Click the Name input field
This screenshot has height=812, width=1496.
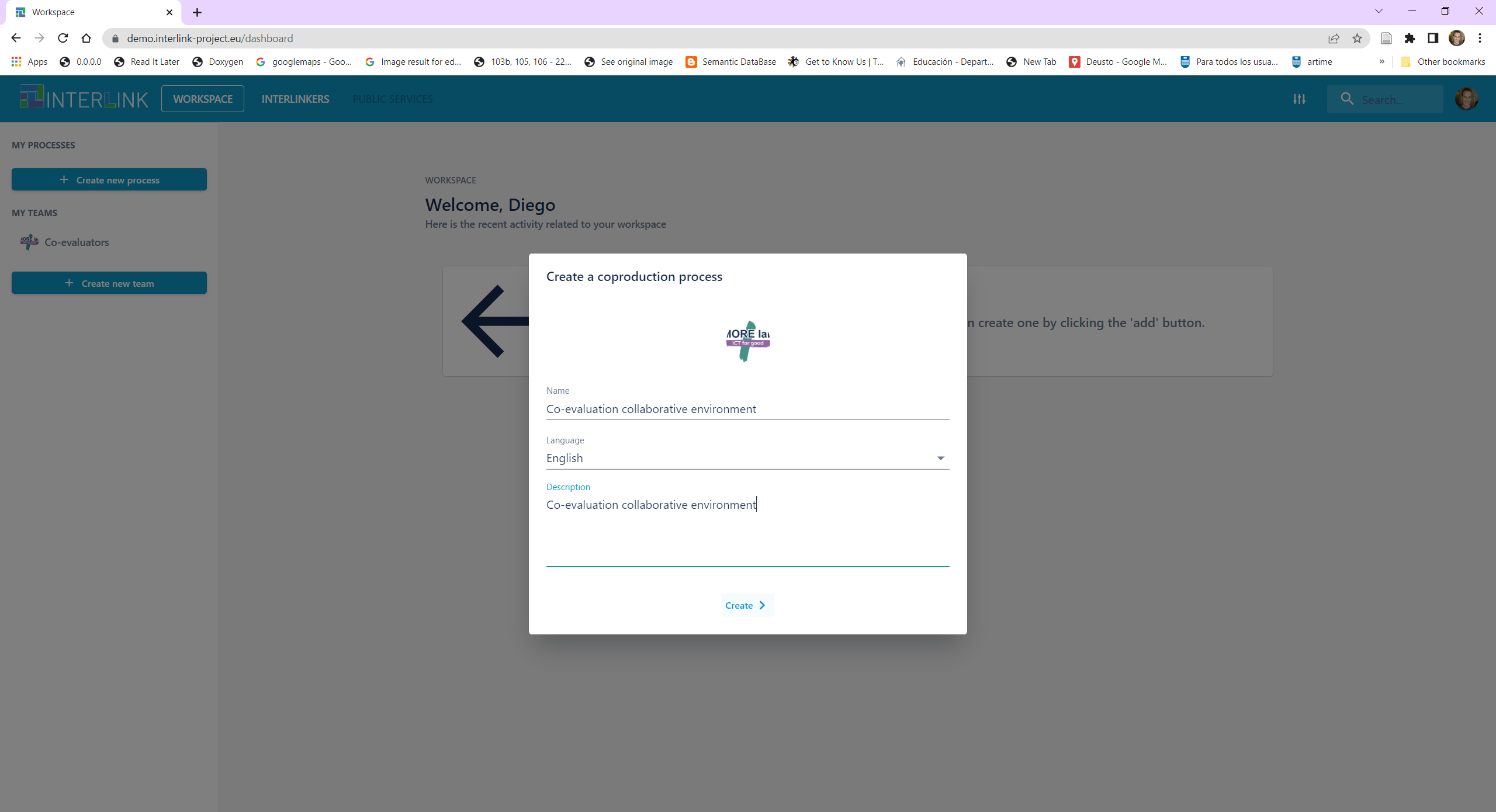point(747,408)
